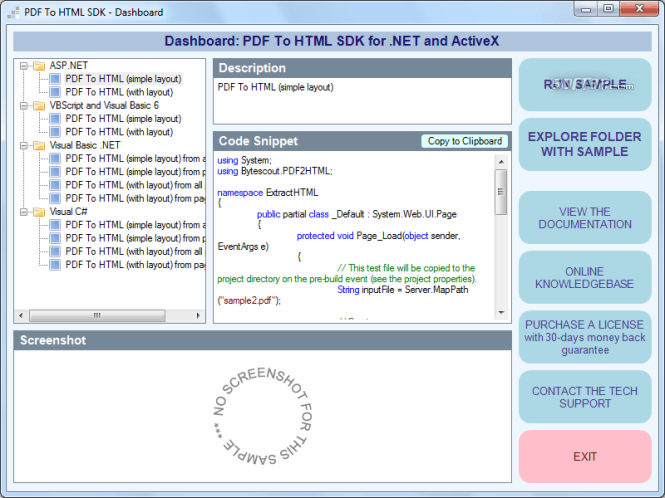665x498 pixels.
Task: Click the code snippet scroll up arrow
Action: click(501, 162)
